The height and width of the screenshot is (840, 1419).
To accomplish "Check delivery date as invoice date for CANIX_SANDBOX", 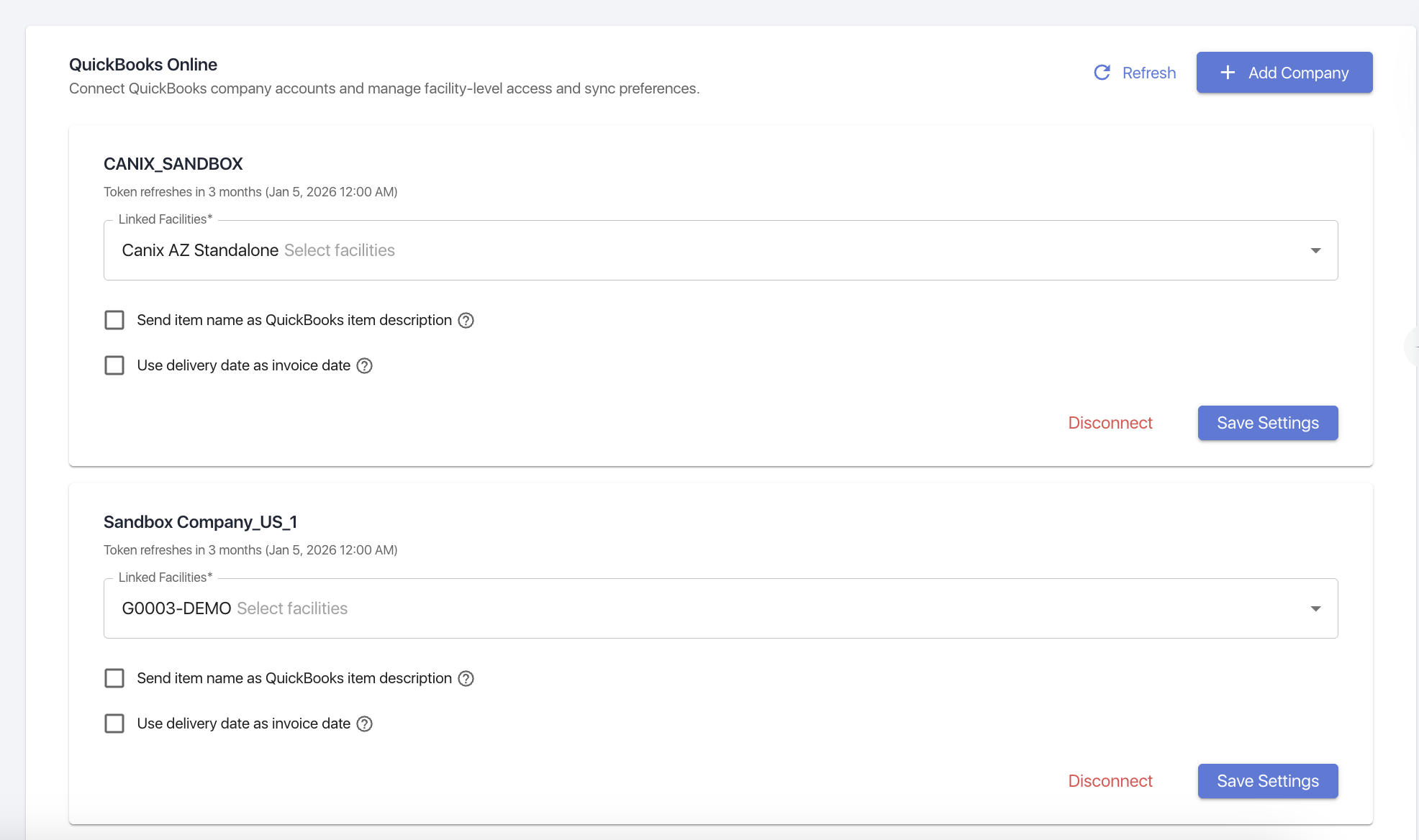I will pos(114,365).
